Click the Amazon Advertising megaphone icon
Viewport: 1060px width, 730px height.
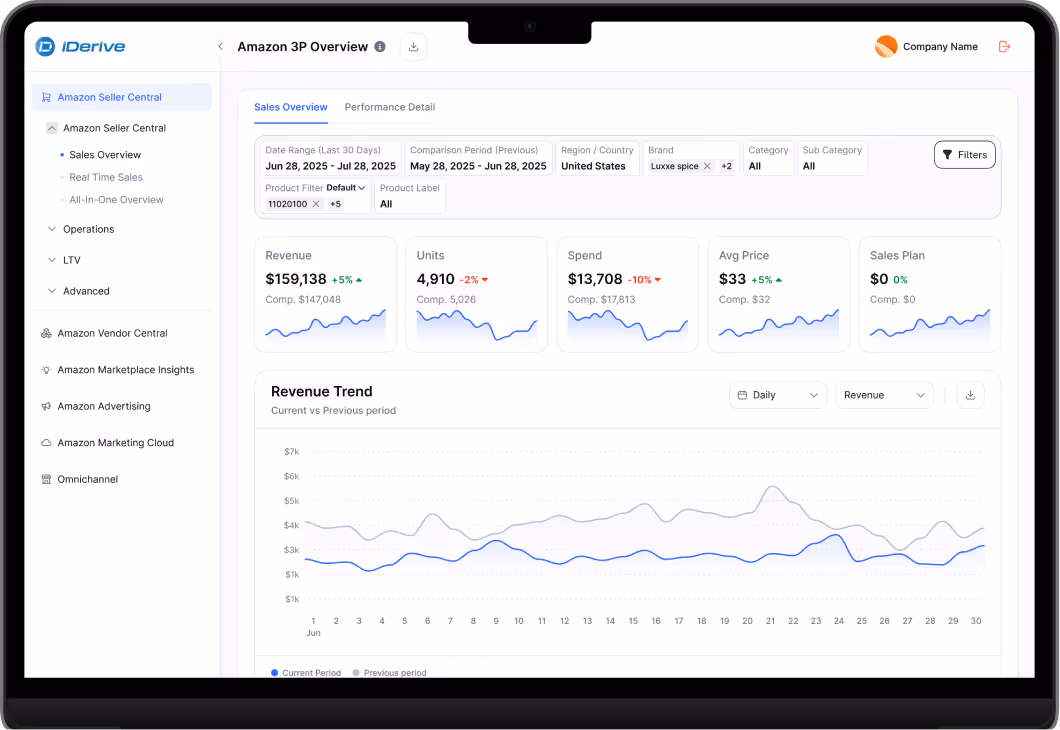(44, 406)
